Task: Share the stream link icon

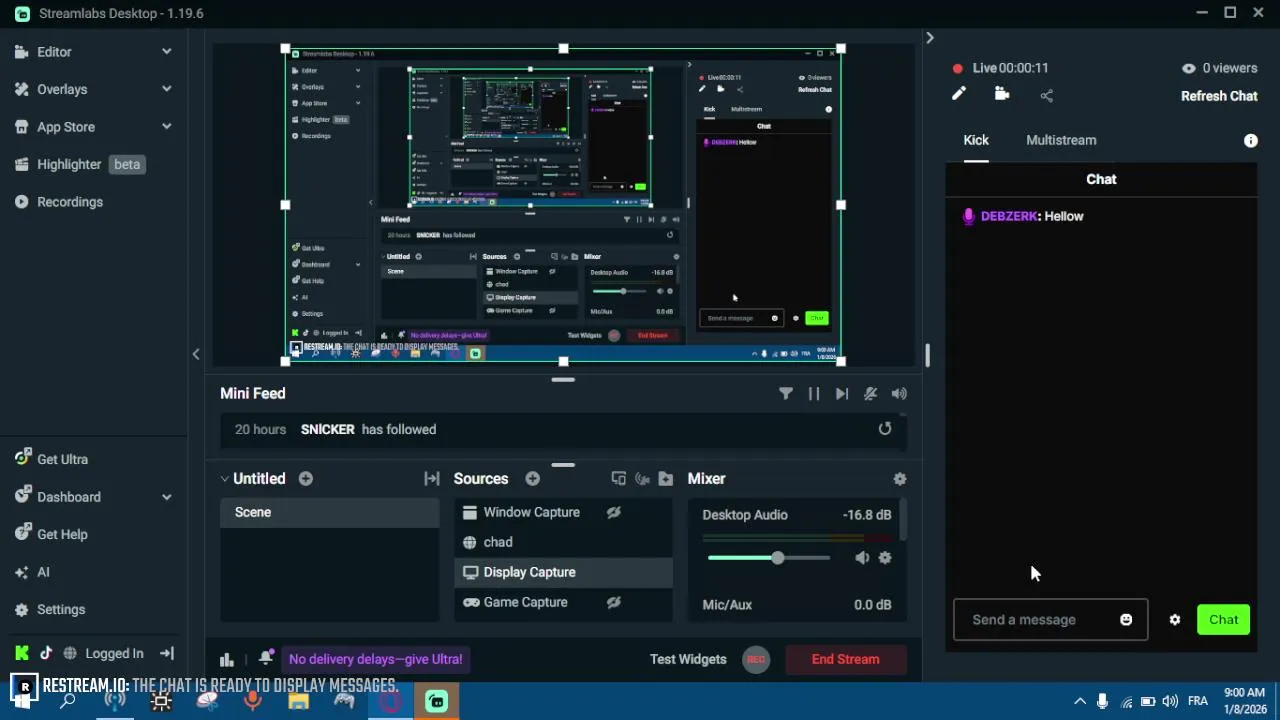Action: (x=1047, y=96)
